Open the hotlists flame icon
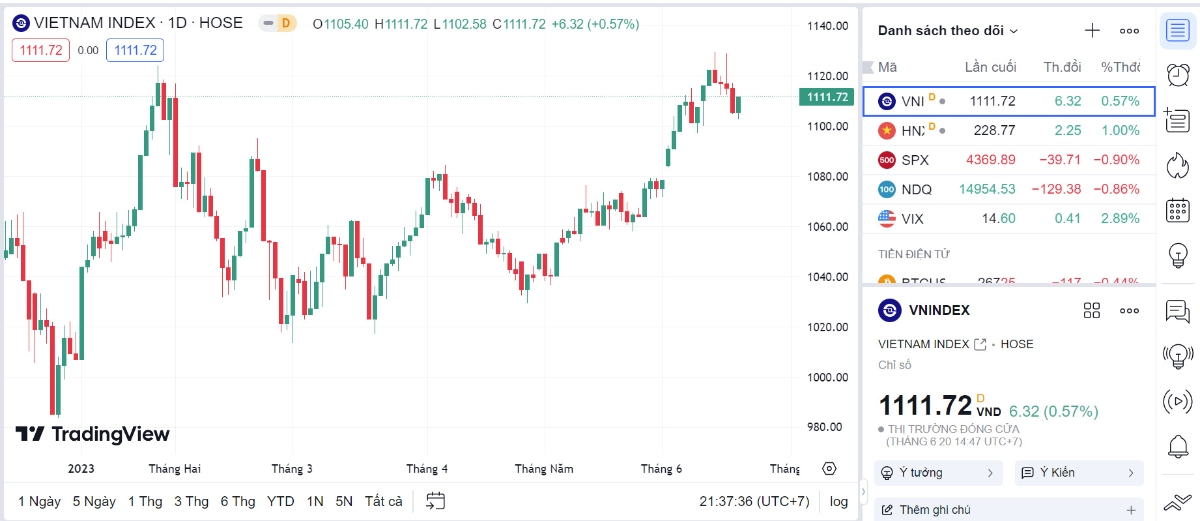1200x521 pixels. (x=1178, y=165)
